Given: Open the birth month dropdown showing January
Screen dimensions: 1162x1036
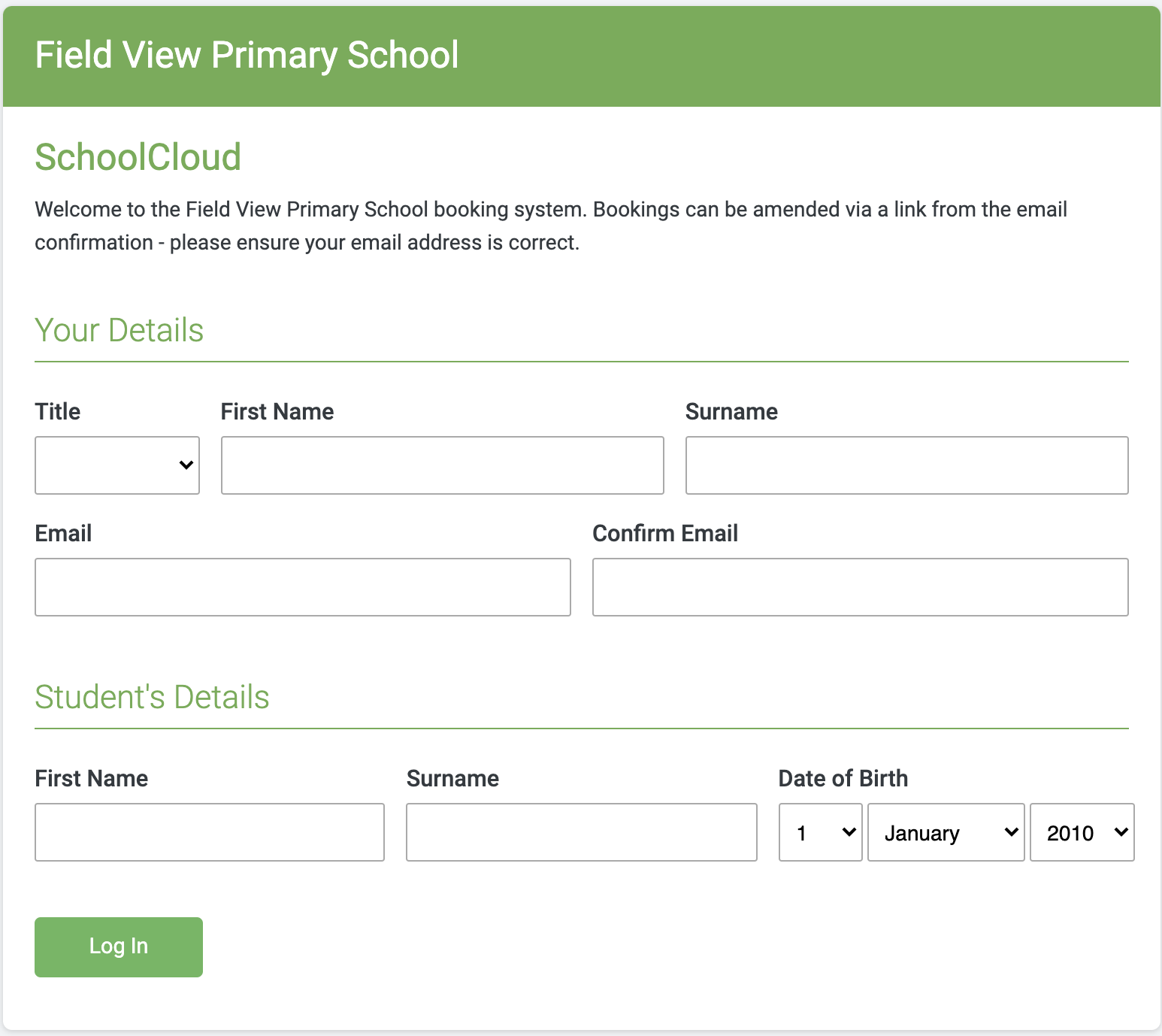Looking at the screenshot, I should pyautogui.click(x=946, y=832).
